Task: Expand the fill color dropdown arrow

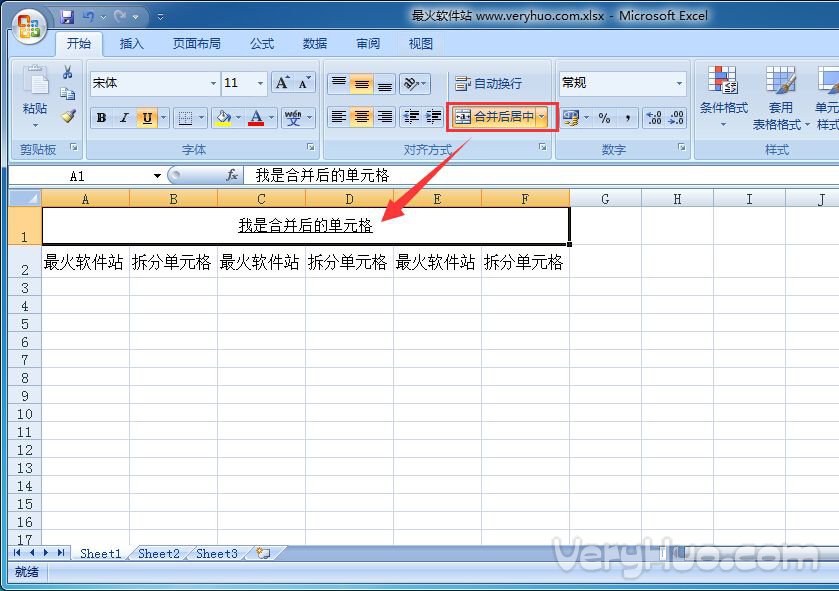Action: tap(238, 118)
